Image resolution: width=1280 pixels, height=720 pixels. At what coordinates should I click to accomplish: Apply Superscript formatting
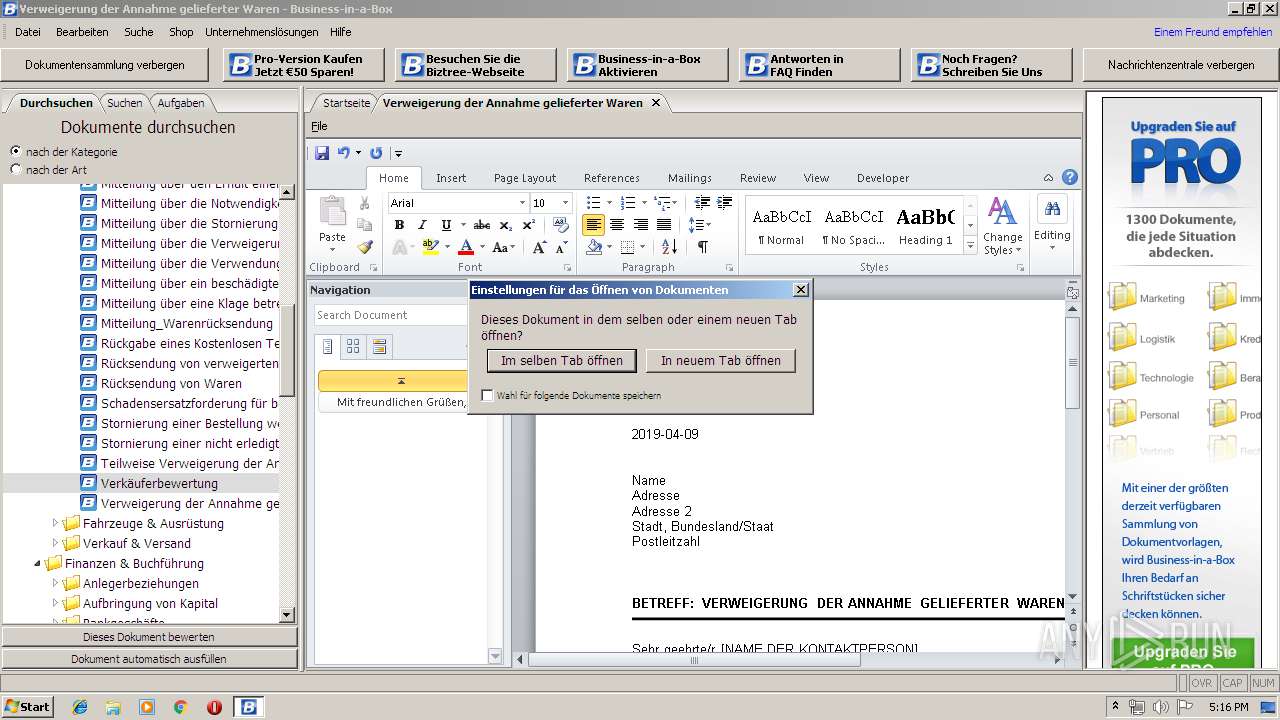tap(528, 225)
